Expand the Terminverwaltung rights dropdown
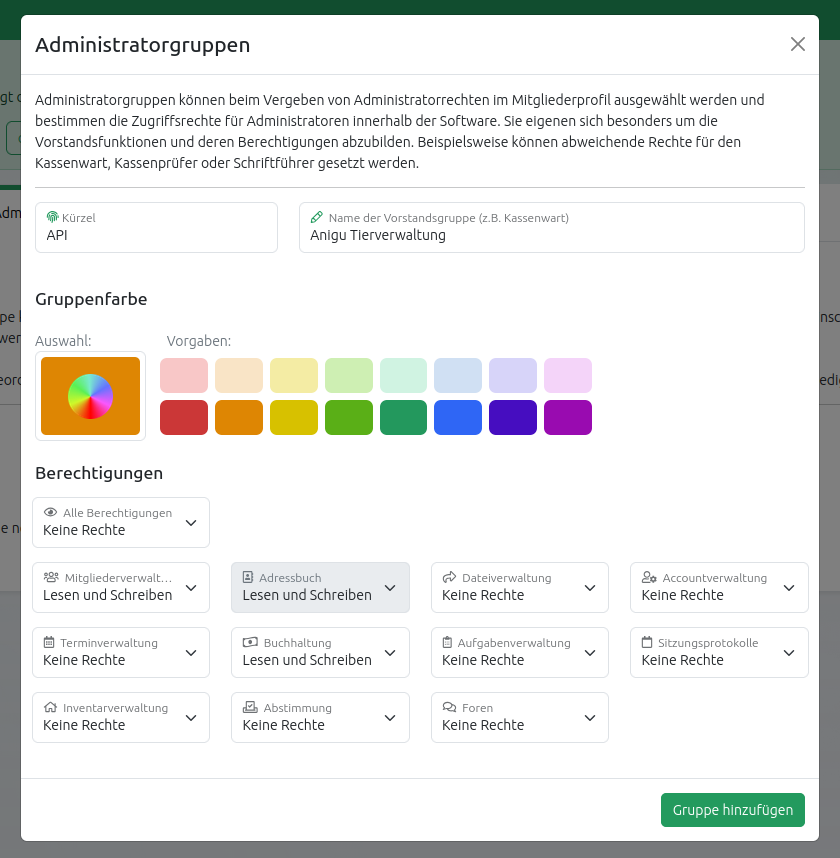840x858 pixels. [x=189, y=652]
